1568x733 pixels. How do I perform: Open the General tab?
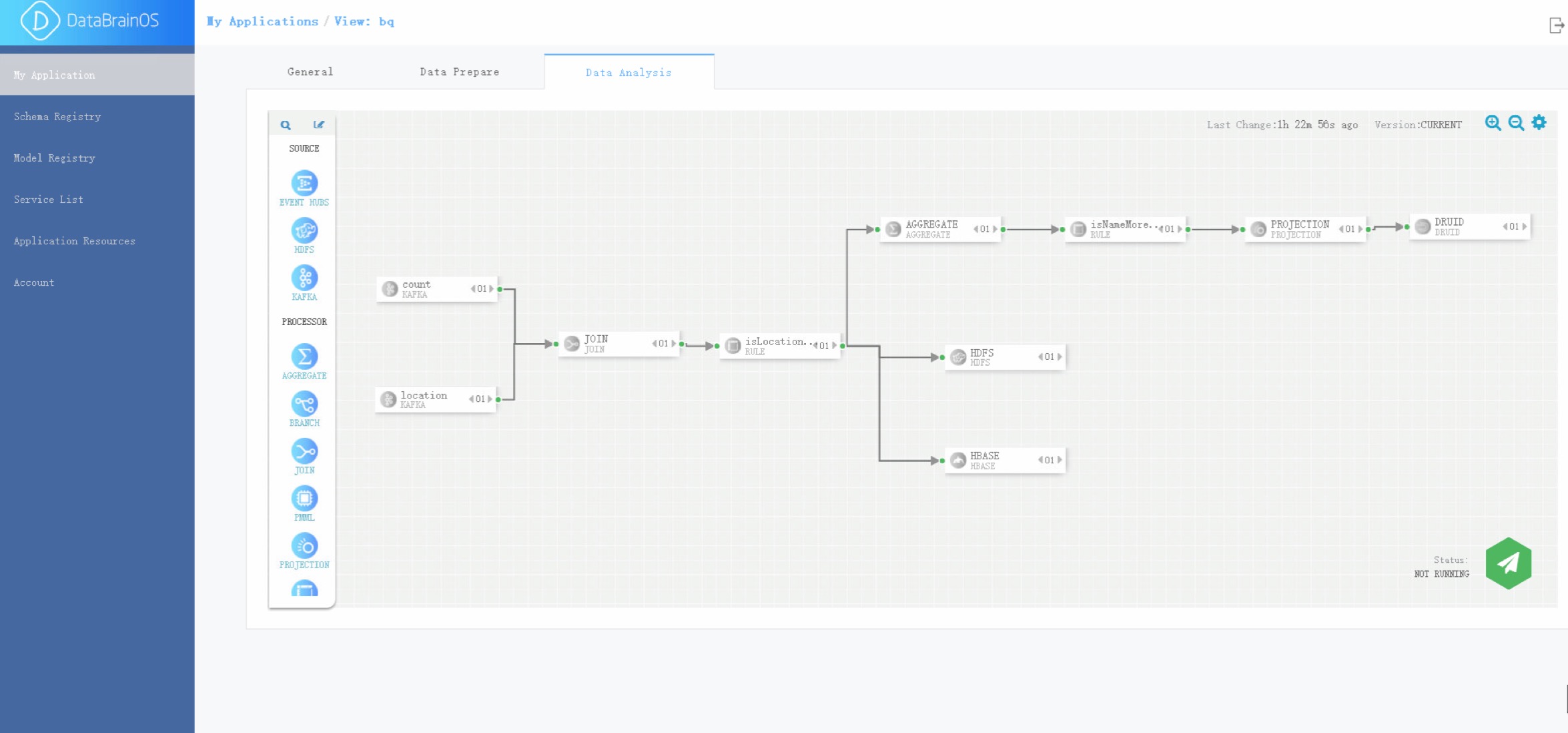(310, 72)
